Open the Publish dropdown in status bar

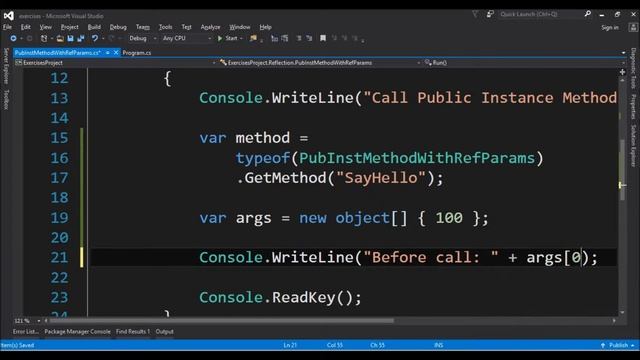click(x=618, y=345)
